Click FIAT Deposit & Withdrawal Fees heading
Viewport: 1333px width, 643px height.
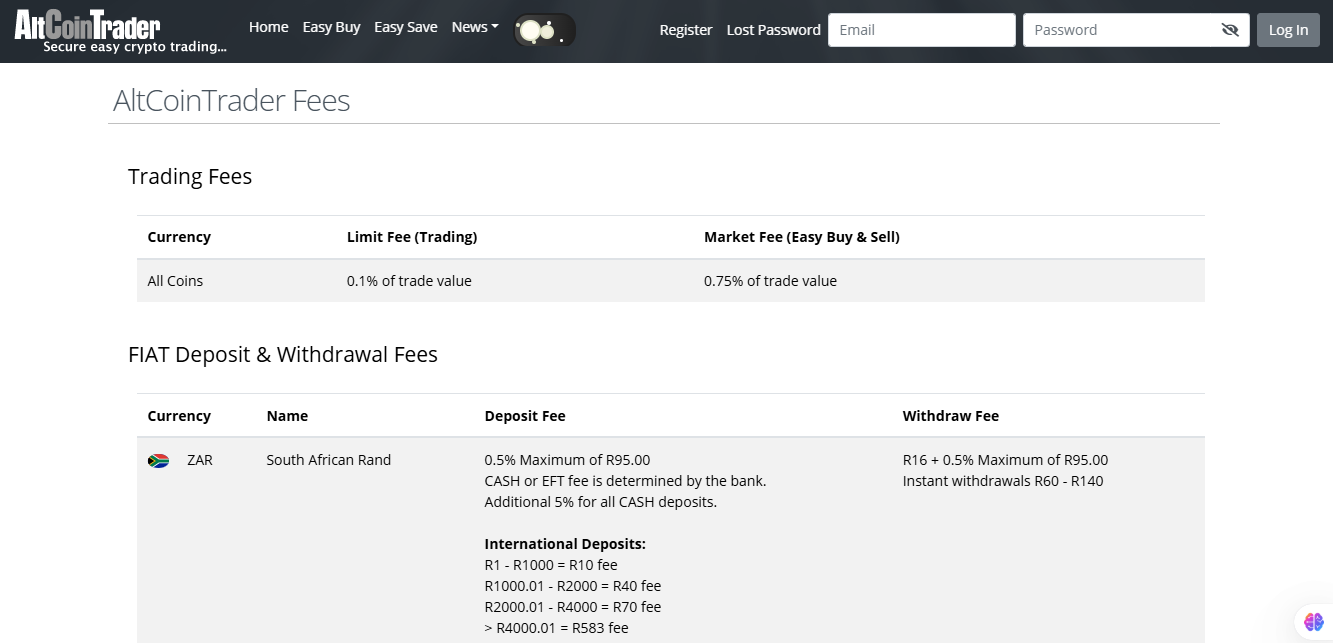click(x=283, y=355)
